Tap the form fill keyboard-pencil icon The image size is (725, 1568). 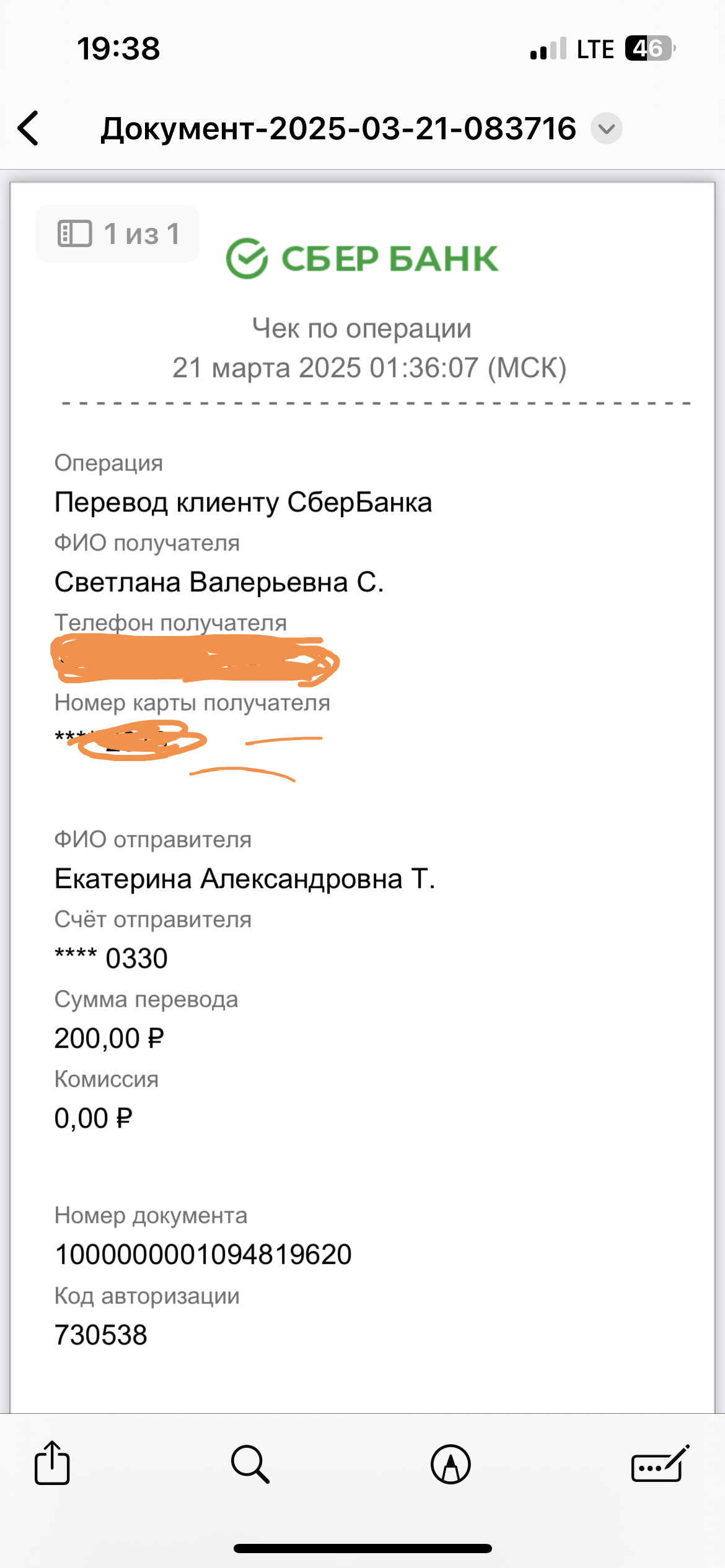[x=659, y=1464]
